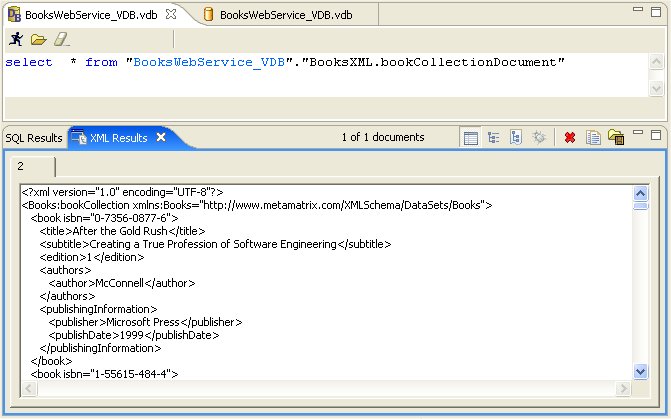The width and height of the screenshot is (671, 419).
Task: Click the 'from' keyword in the SQL editor
Action: [101, 62]
